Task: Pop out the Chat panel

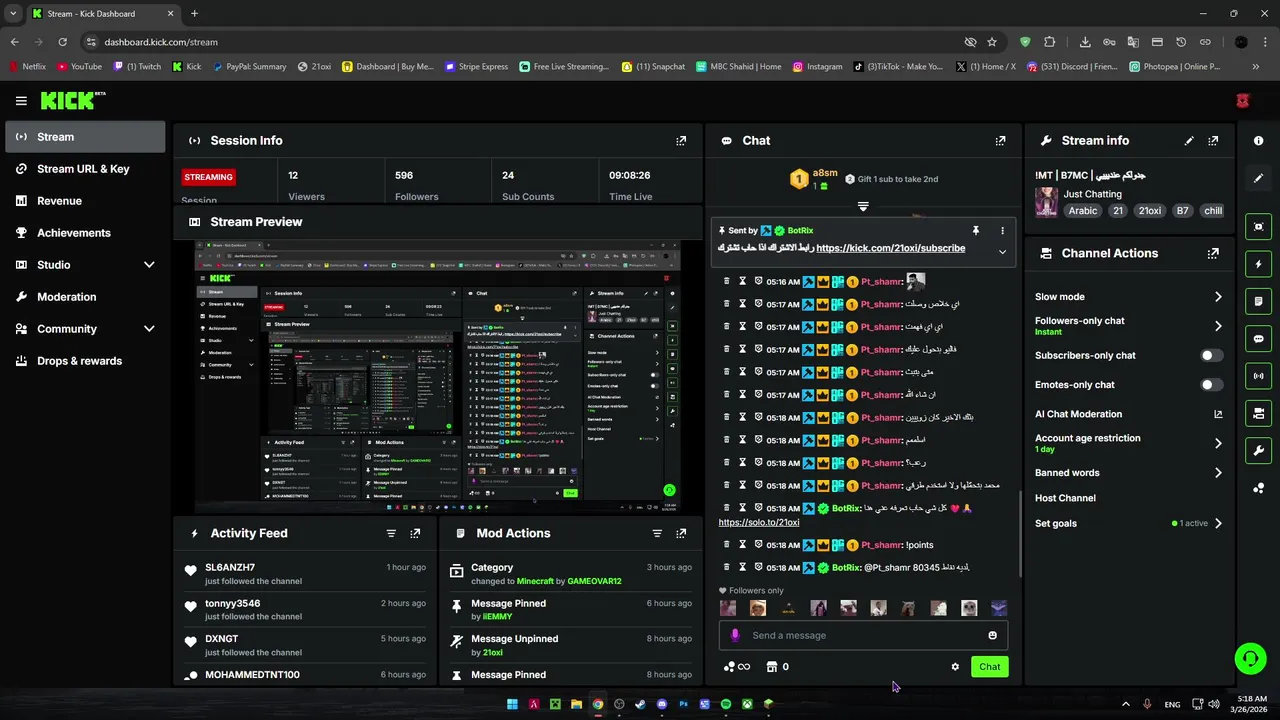Action: [1000, 141]
